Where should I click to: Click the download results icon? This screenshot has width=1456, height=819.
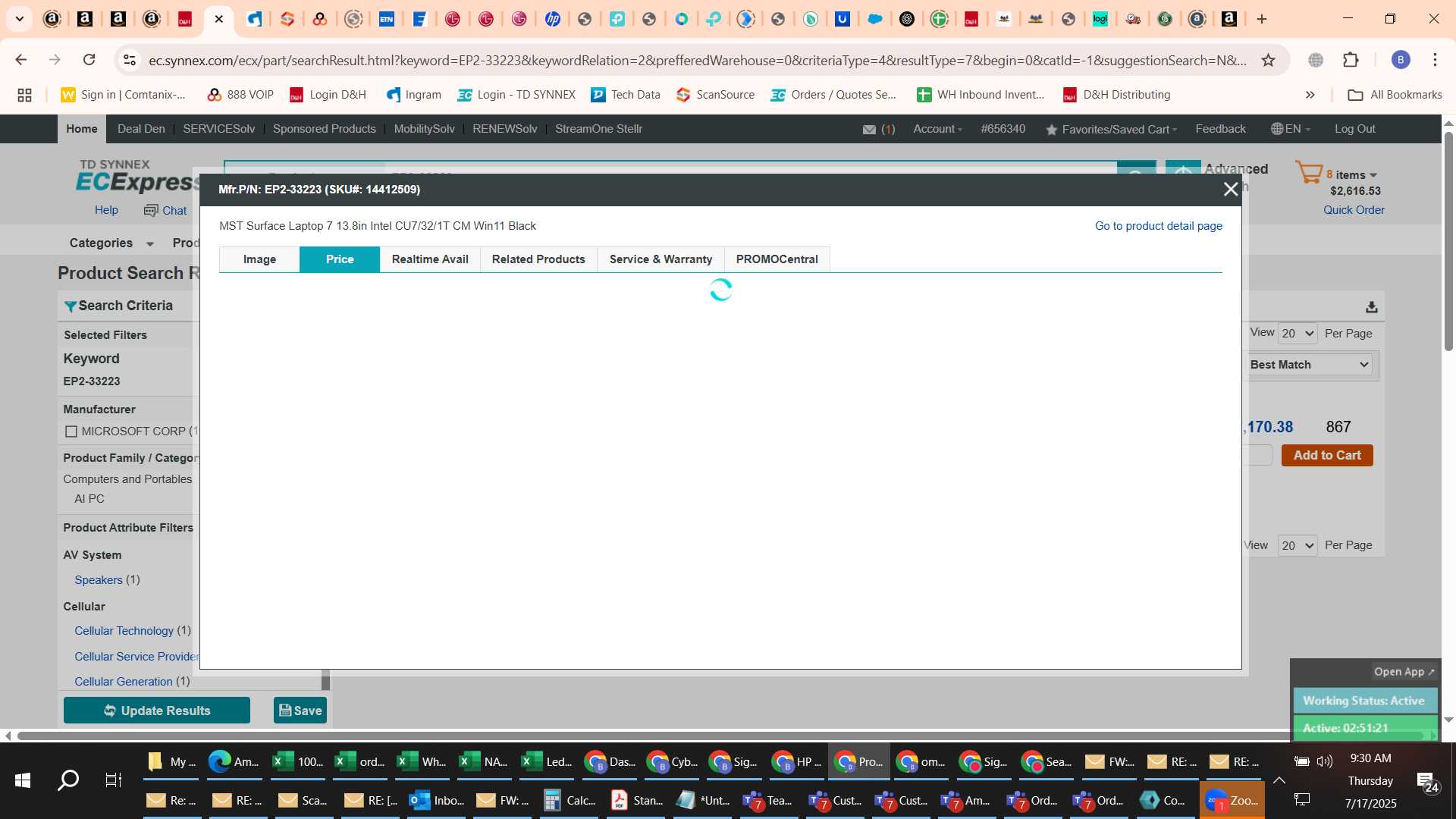click(1371, 307)
